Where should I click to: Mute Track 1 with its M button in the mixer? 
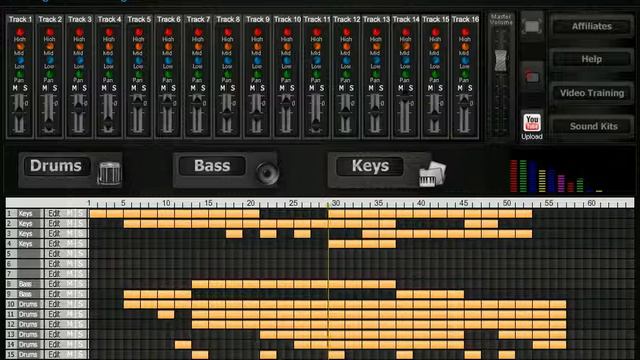[x=15, y=88]
